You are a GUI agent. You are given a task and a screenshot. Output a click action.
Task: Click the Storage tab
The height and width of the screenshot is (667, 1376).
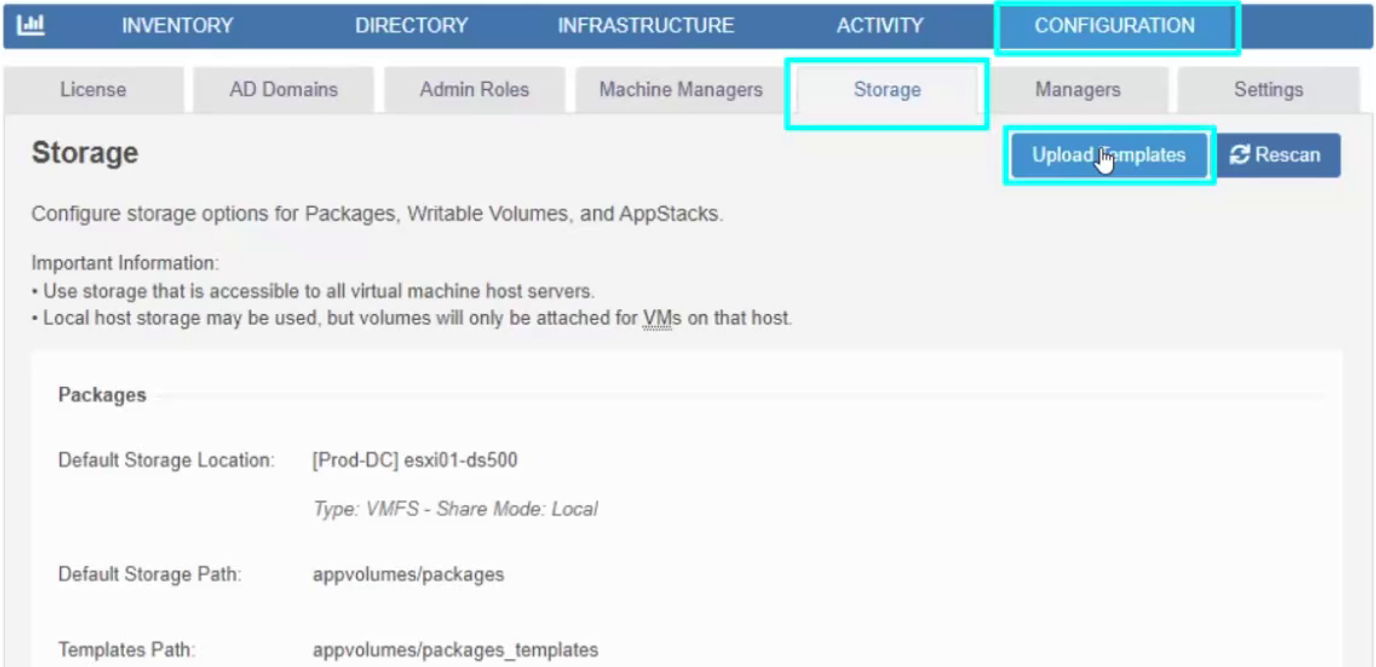point(887,90)
